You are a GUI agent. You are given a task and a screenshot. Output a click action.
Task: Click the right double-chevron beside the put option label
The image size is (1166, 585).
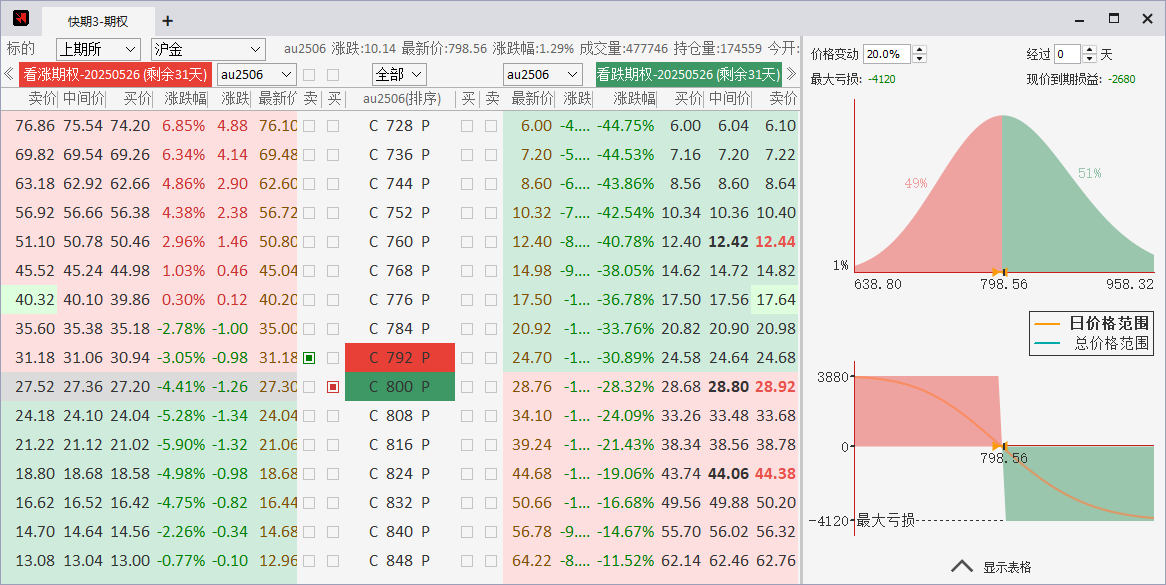pyautogui.click(x=791, y=74)
